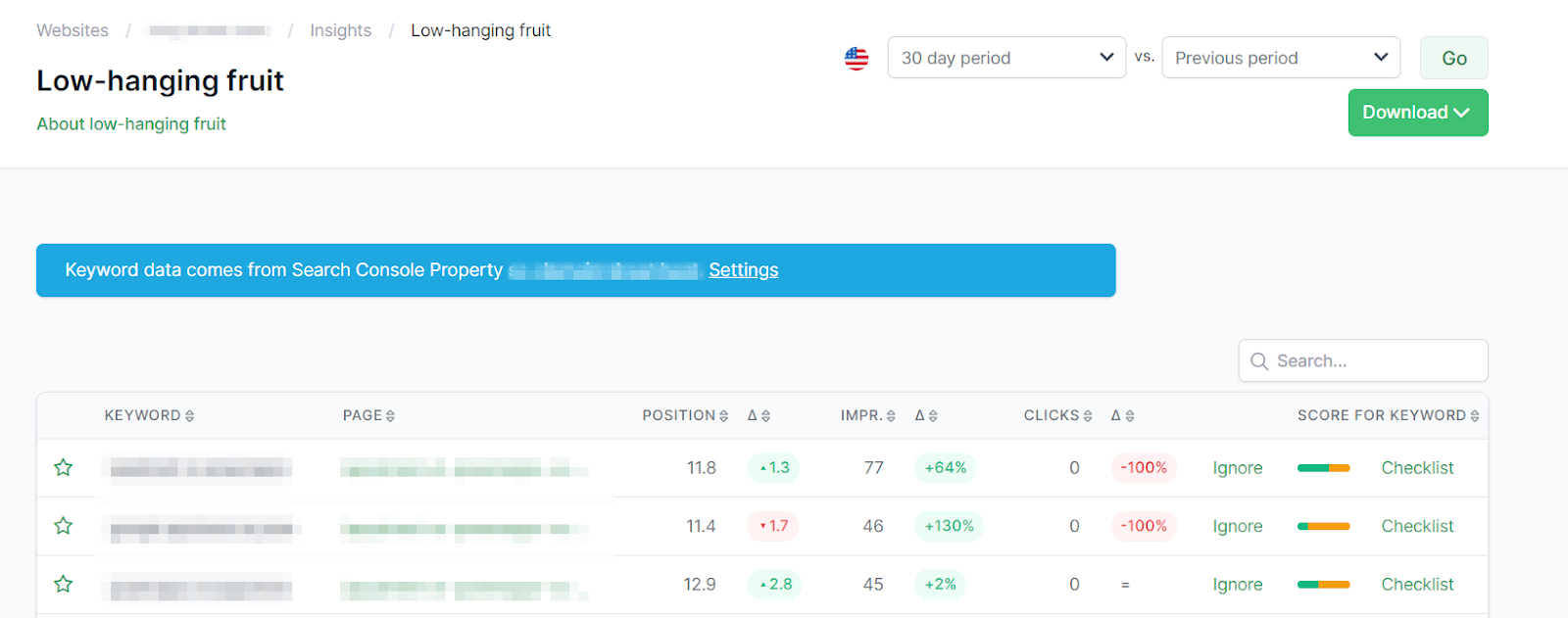The height and width of the screenshot is (618, 1568).
Task: Sort by Position column sort icon
Action: pos(724,416)
